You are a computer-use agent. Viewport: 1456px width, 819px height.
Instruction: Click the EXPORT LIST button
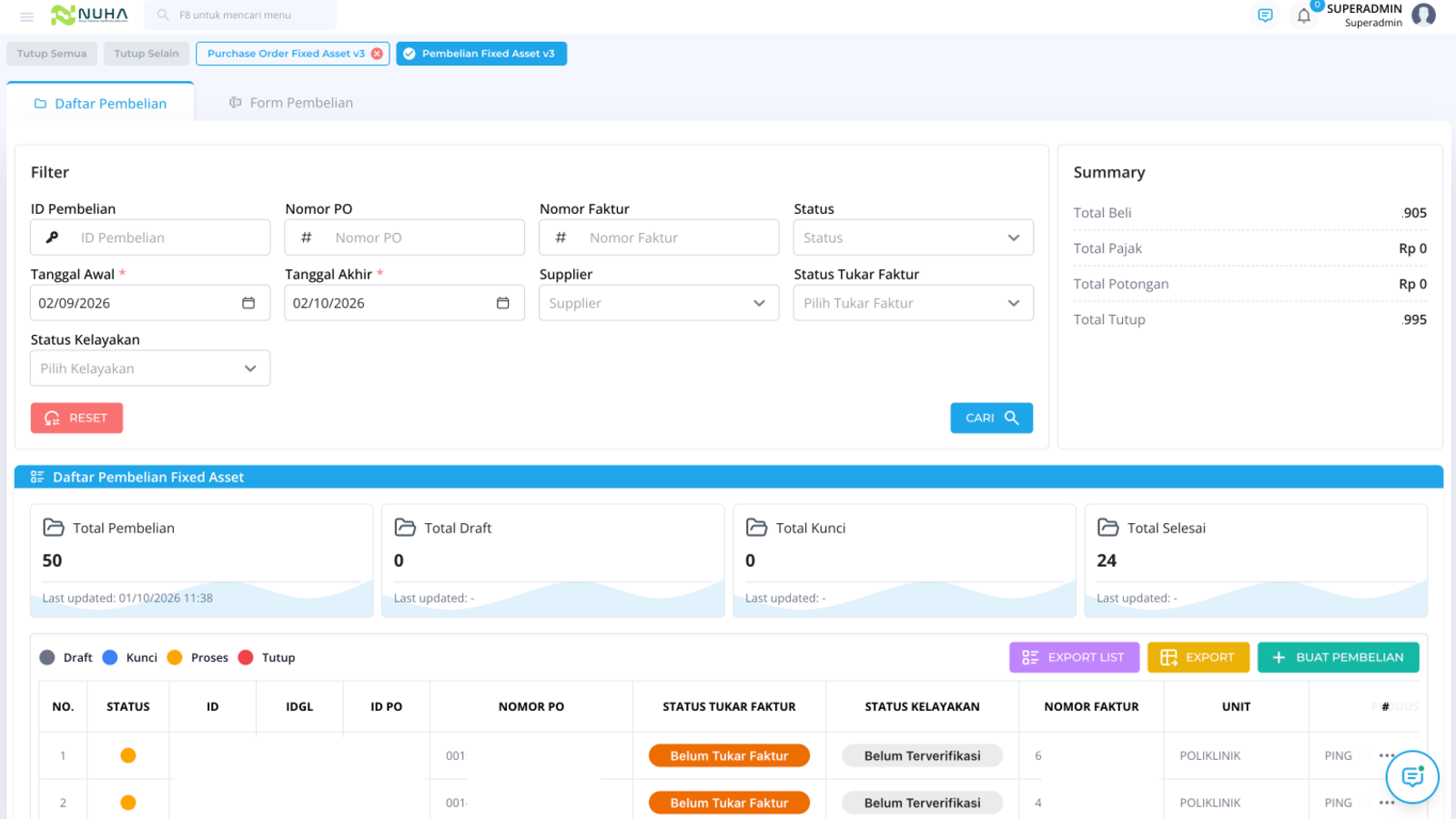pos(1074,657)
